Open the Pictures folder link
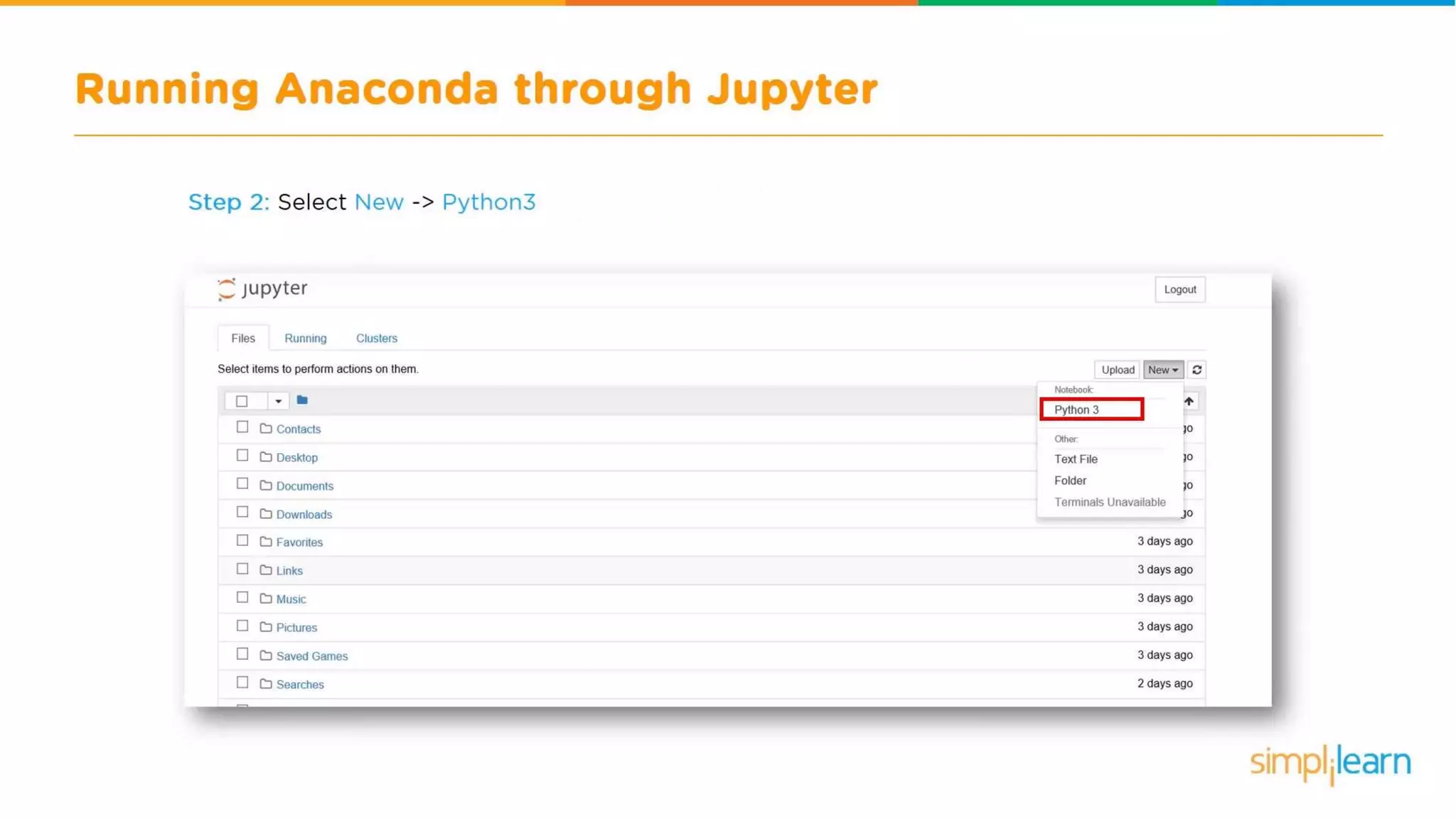1456x819 pixels. (x=296, y=628)
